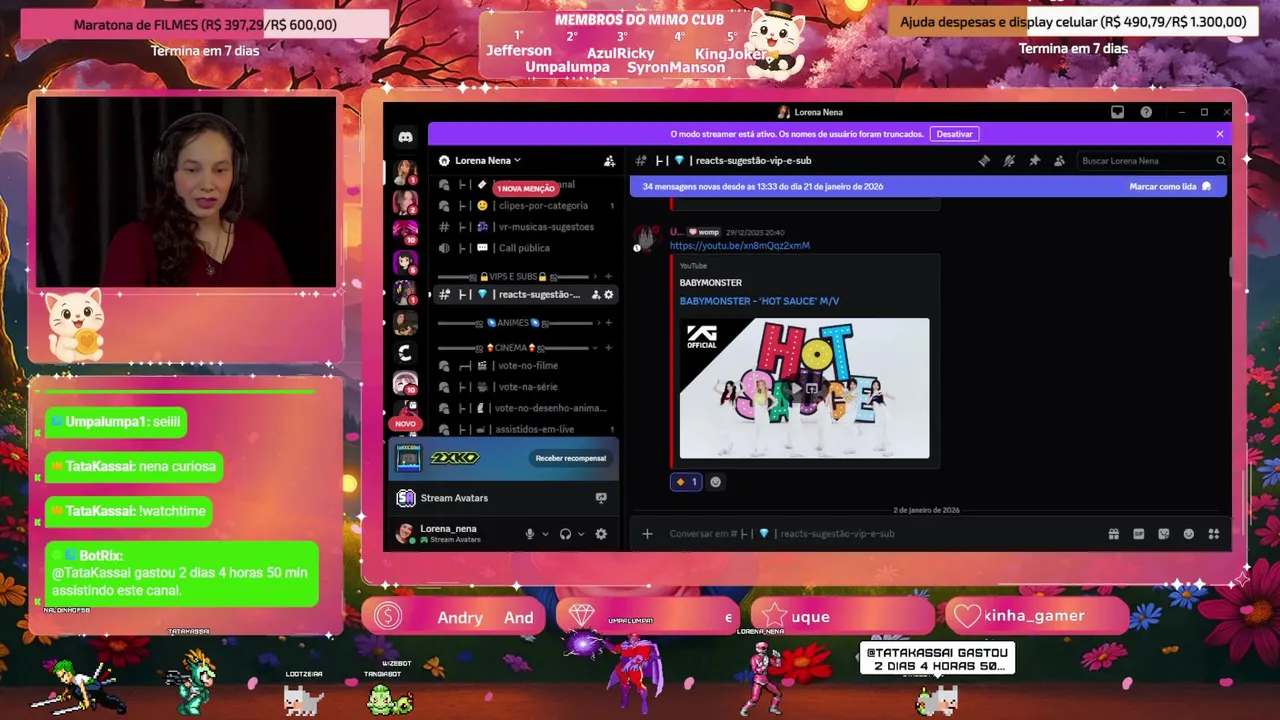This screenshot has width=1280, height=720.
Task: Toggle the member list icon in header
Action: coord(1059,160)
